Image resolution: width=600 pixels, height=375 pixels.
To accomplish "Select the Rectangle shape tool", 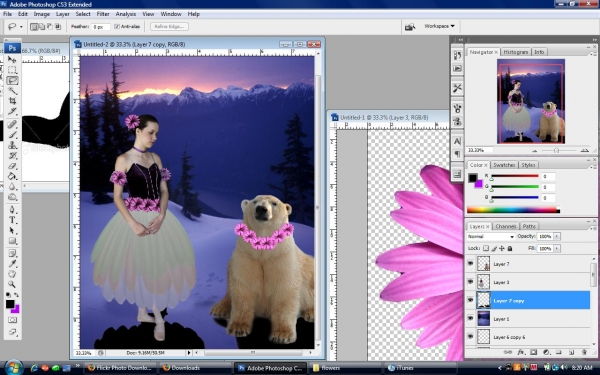I will point(12,241).
